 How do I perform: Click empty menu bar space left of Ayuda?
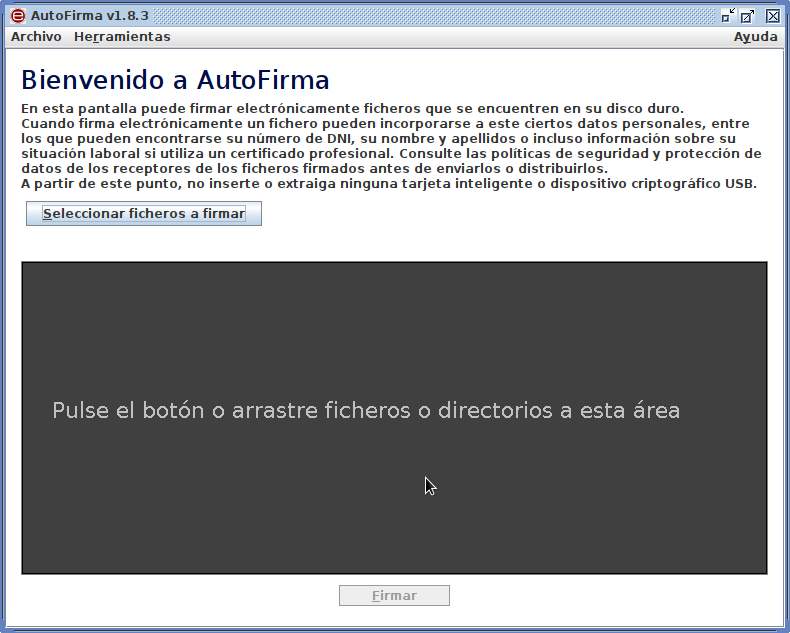450,37
